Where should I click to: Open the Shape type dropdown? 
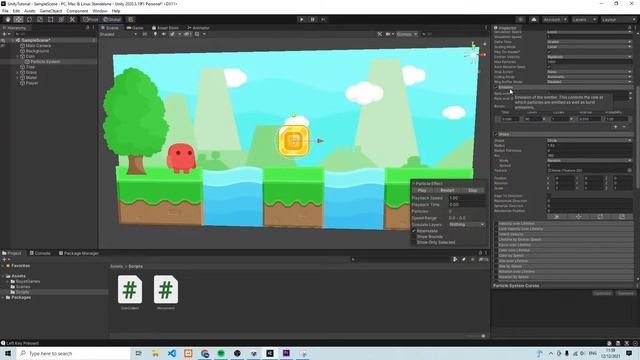(589, 140)
